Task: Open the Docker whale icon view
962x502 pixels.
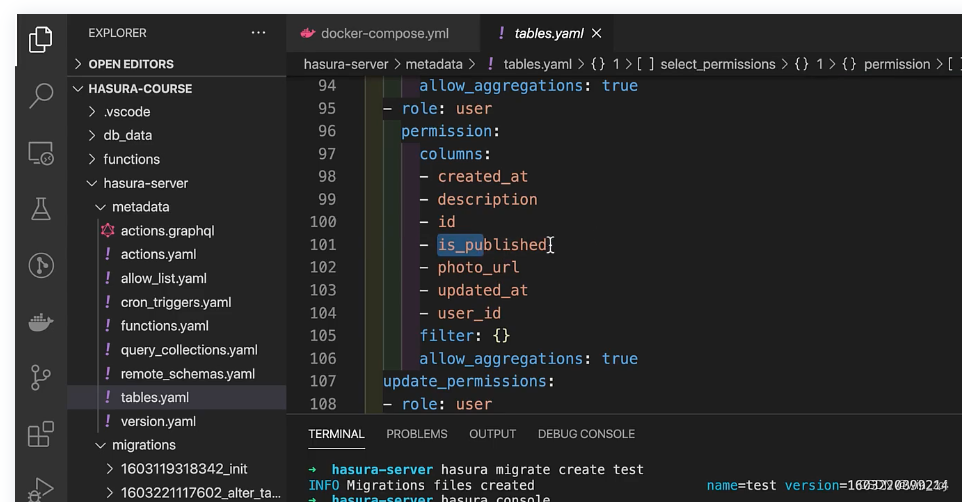Action: tap(40, 322)
